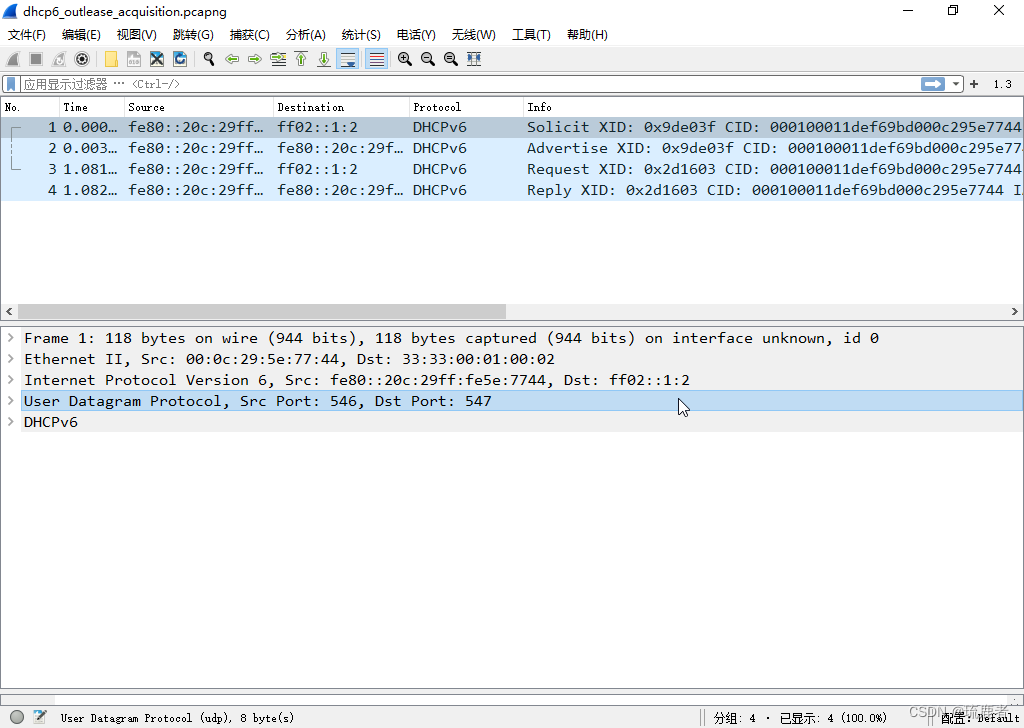
Task: Find a packet with the magnifier icon
Action: click(x=209, y=59)
